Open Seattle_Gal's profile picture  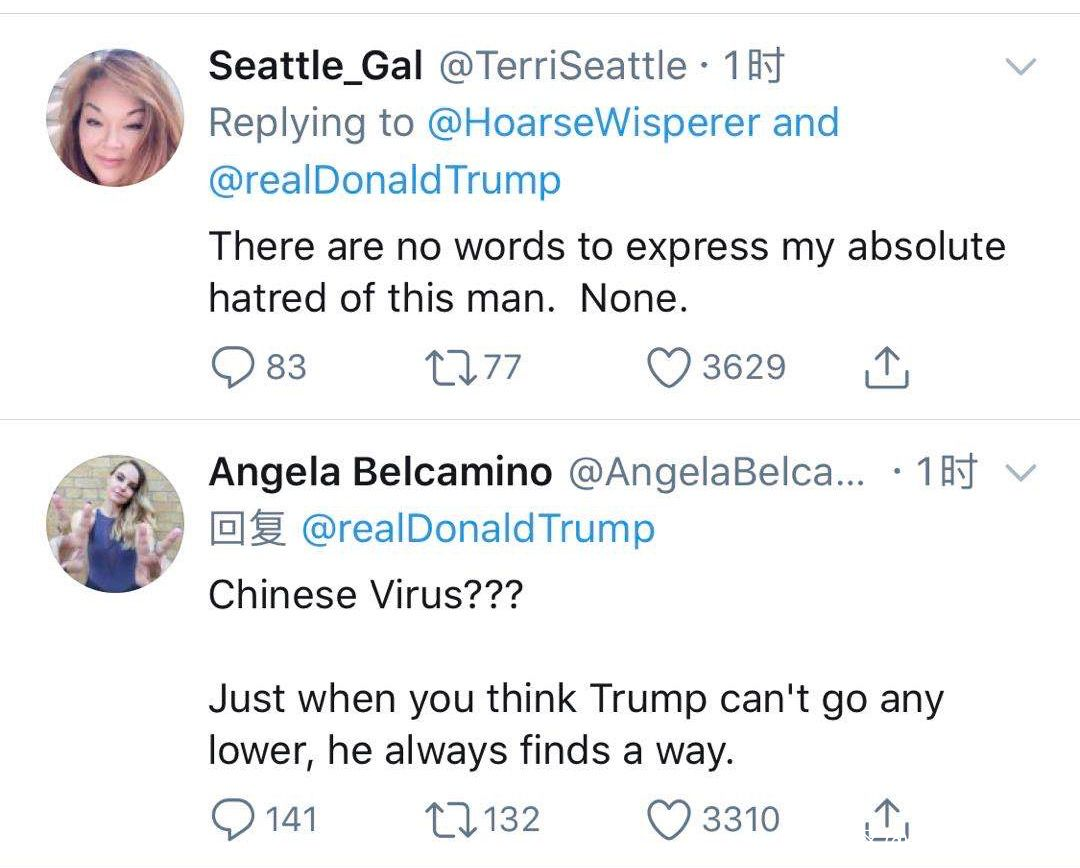[114, 118]
